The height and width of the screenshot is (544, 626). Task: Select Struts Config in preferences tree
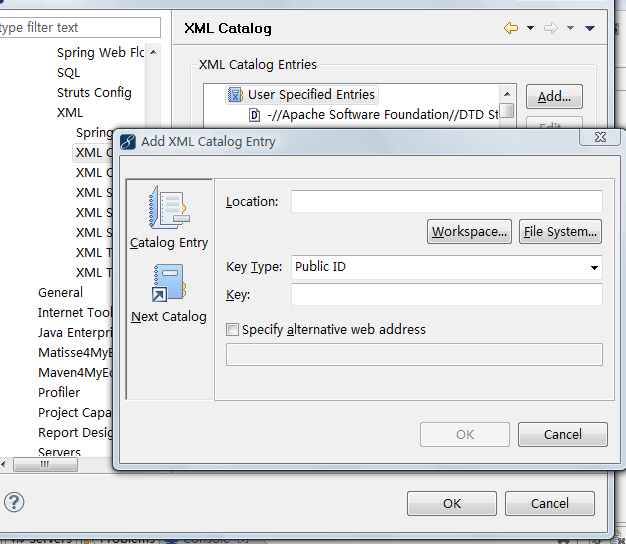click(94, 93)
